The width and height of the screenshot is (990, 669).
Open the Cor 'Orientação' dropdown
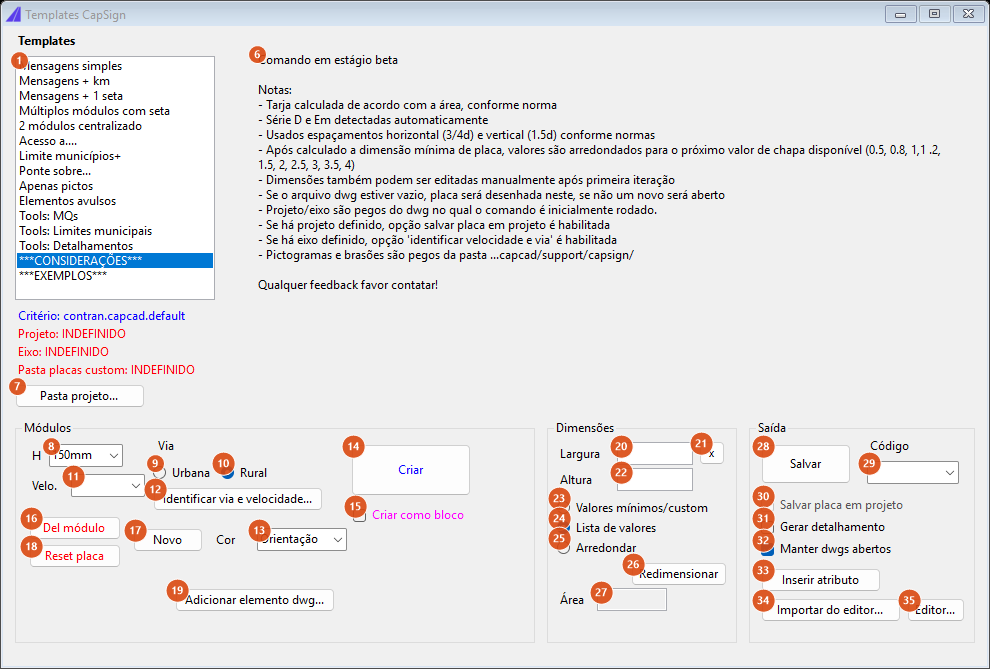pos(302,540)
